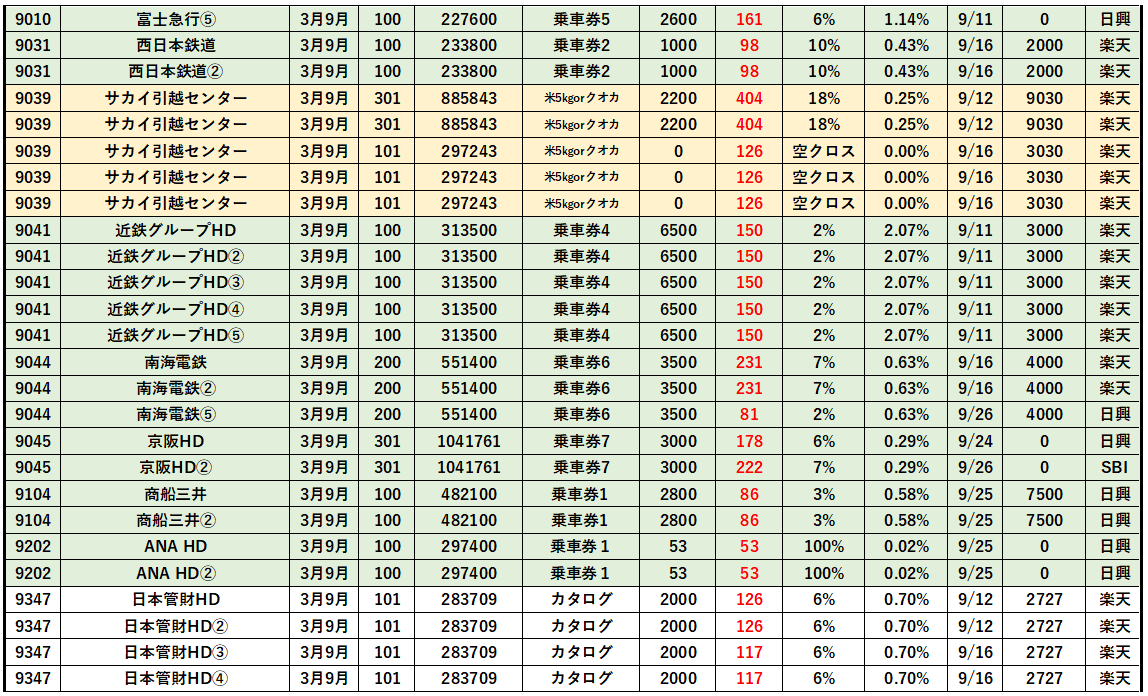Viewport: 1148px width, 696px height.
Task: Click the 西日本鉄道② name cell
Action: pos(176,72)
